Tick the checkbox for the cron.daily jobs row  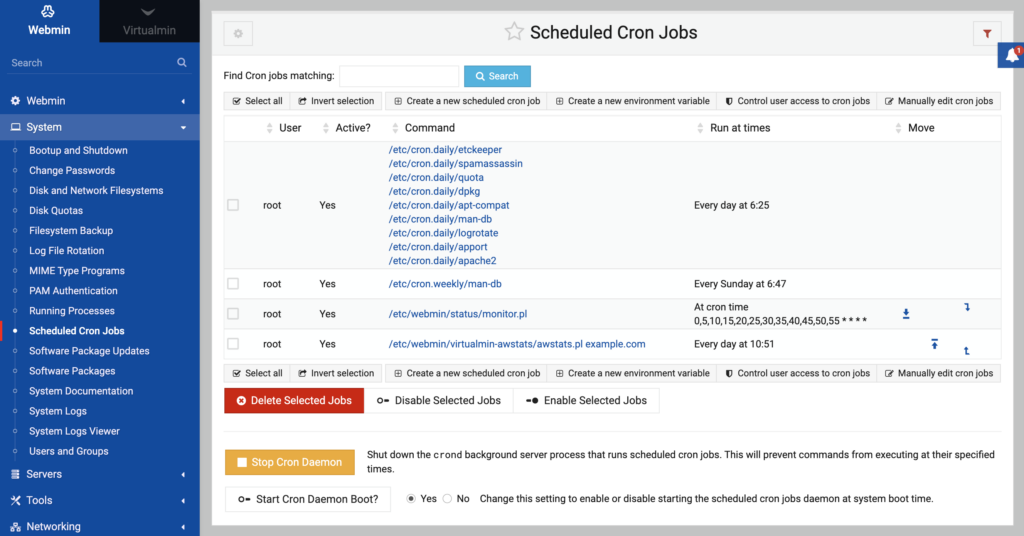pyautogui.click(x=233, y=205)
